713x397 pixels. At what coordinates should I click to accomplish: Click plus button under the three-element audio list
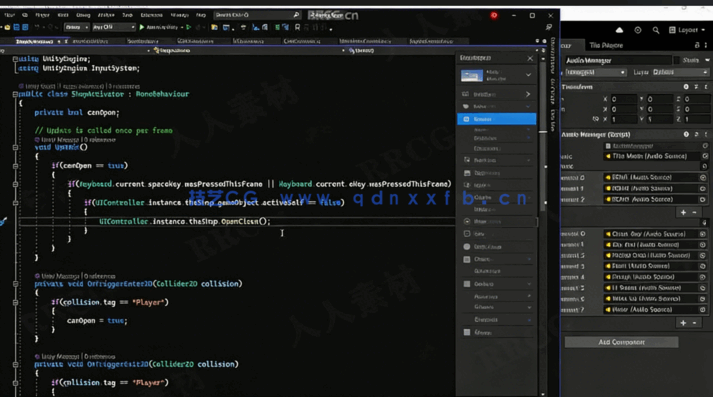coord(683,212)
